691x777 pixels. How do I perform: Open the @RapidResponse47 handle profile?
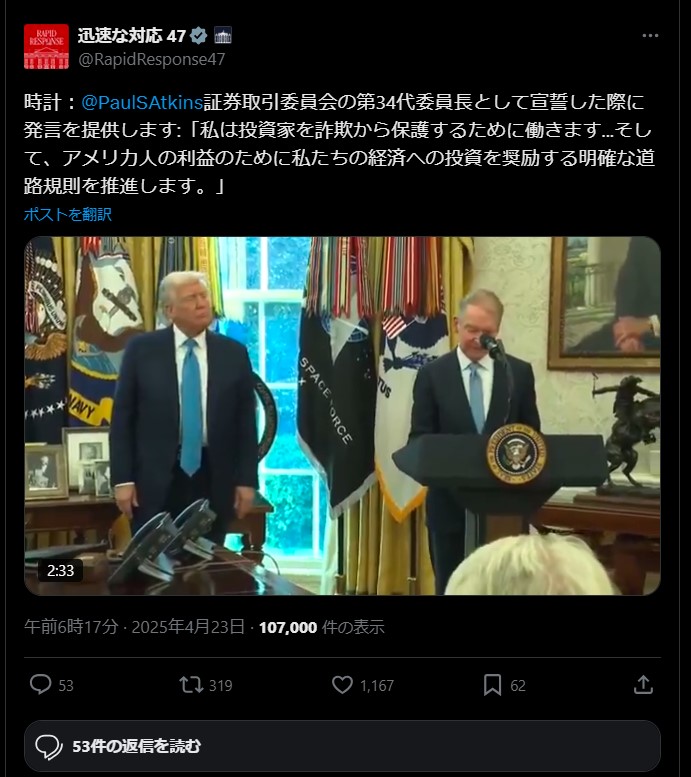pos(152,59)
